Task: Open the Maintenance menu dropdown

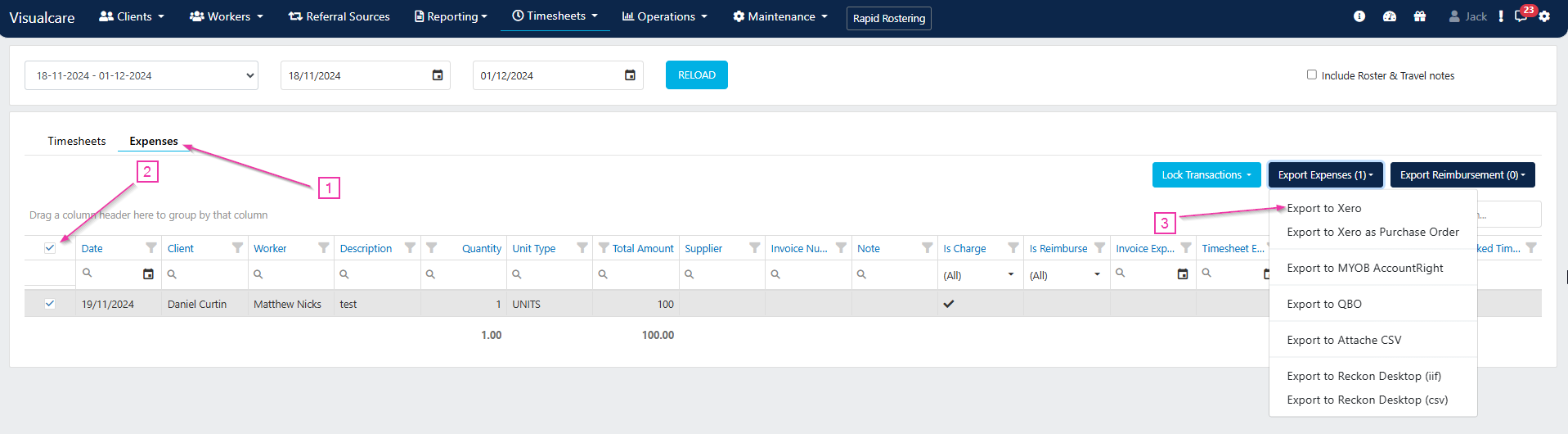Action: pos(780,16)
